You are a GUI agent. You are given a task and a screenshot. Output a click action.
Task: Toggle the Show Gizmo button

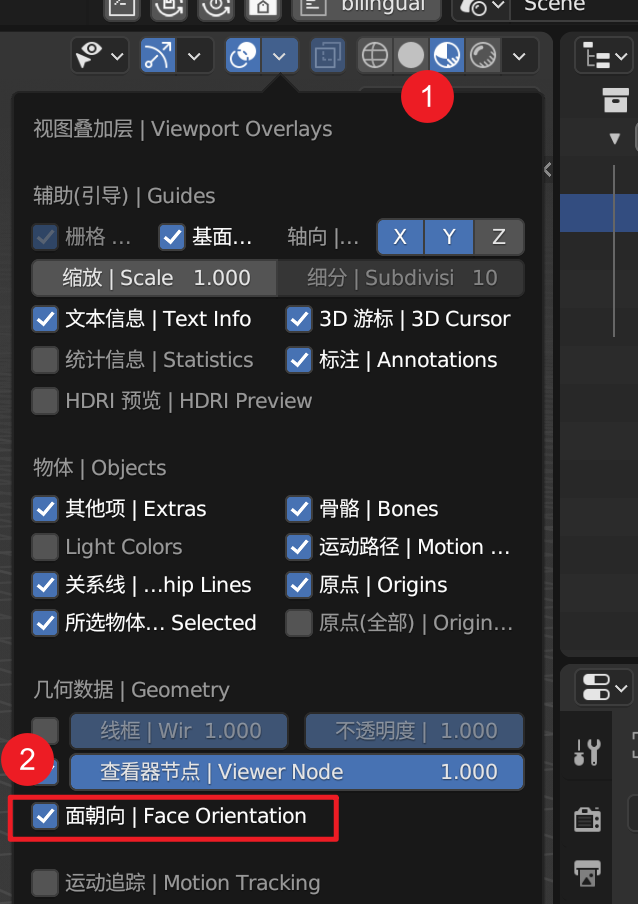pyautogui.click(x=158, y=56)
